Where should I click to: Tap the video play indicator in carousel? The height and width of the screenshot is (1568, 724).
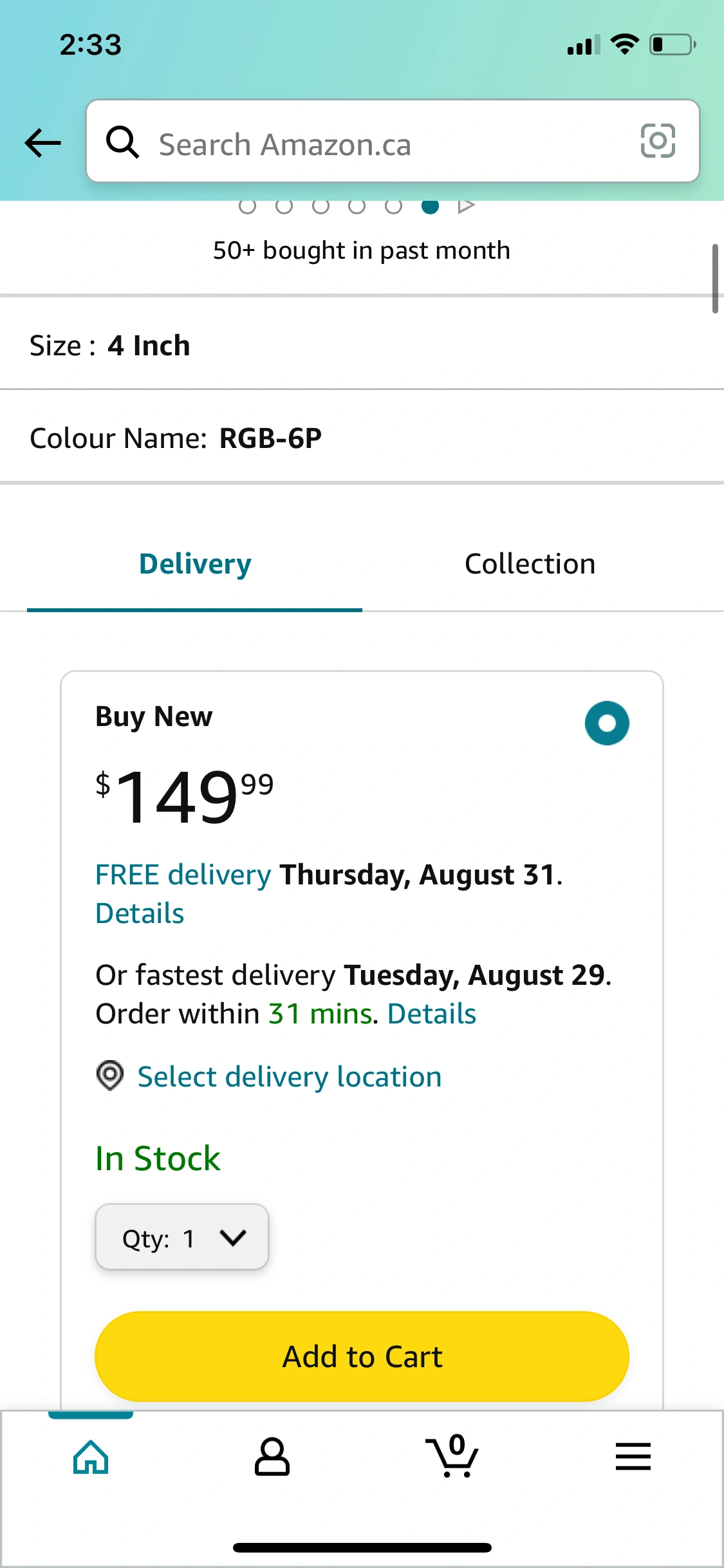point(467,206)
